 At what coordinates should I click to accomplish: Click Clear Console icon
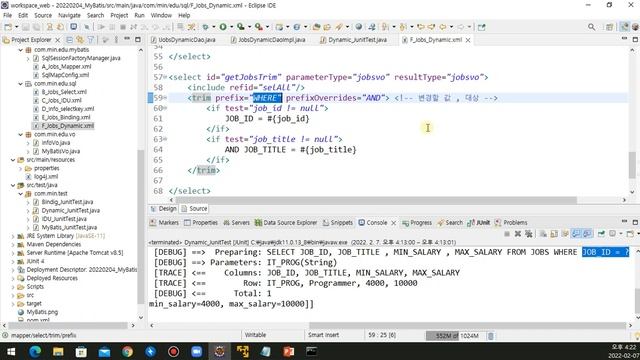(x=543, y=233)
